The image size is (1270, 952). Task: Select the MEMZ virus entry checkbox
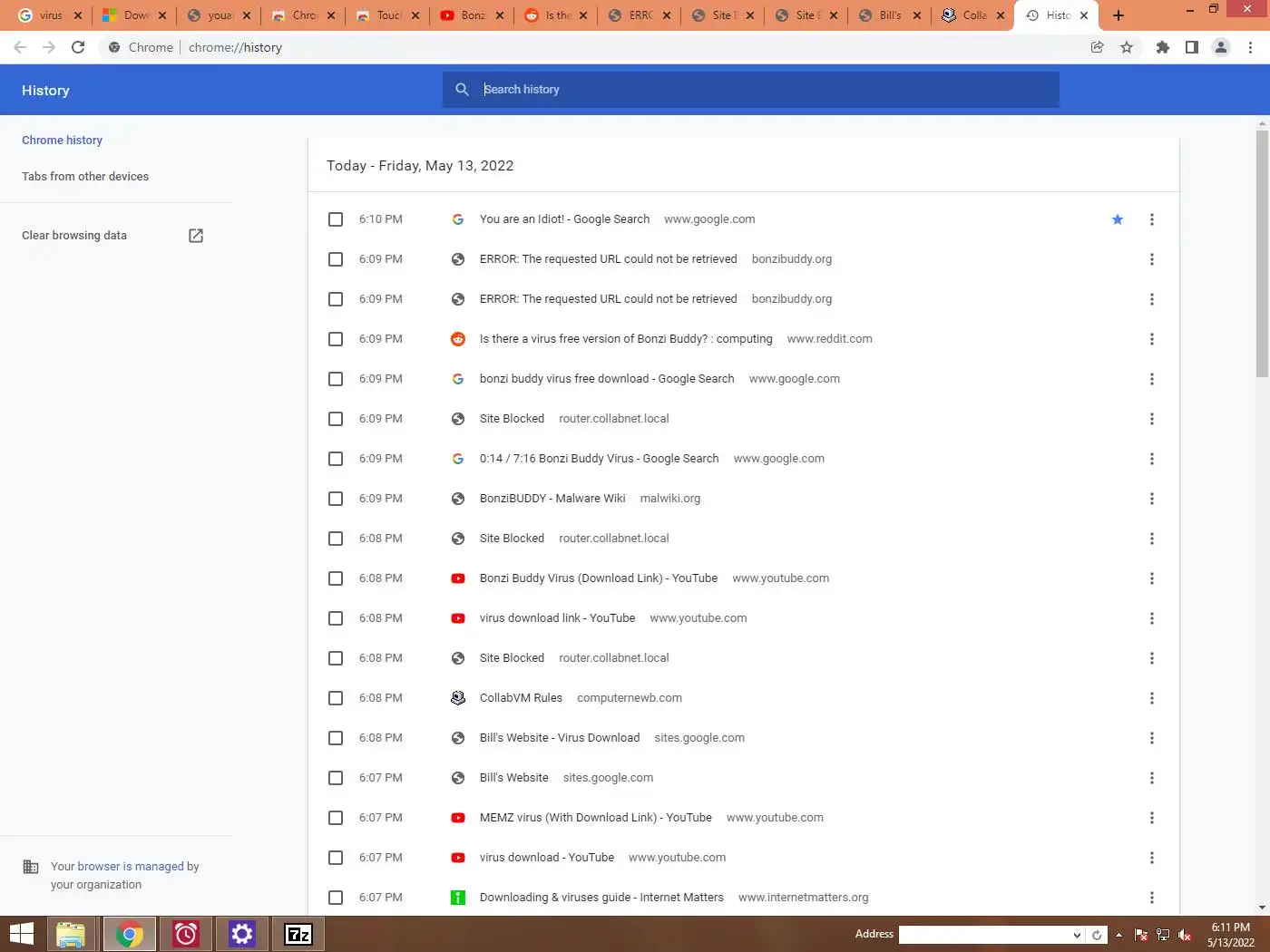click(x=336, y=818)
